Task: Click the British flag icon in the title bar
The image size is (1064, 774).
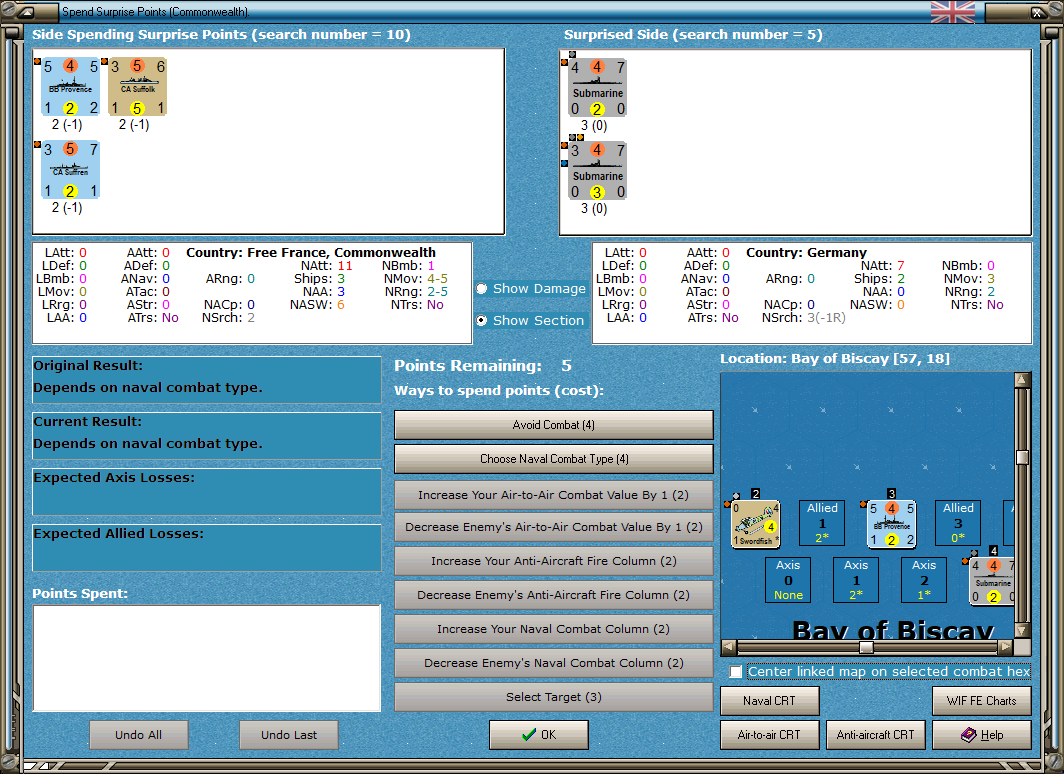Action: click(x=953, y=12)
